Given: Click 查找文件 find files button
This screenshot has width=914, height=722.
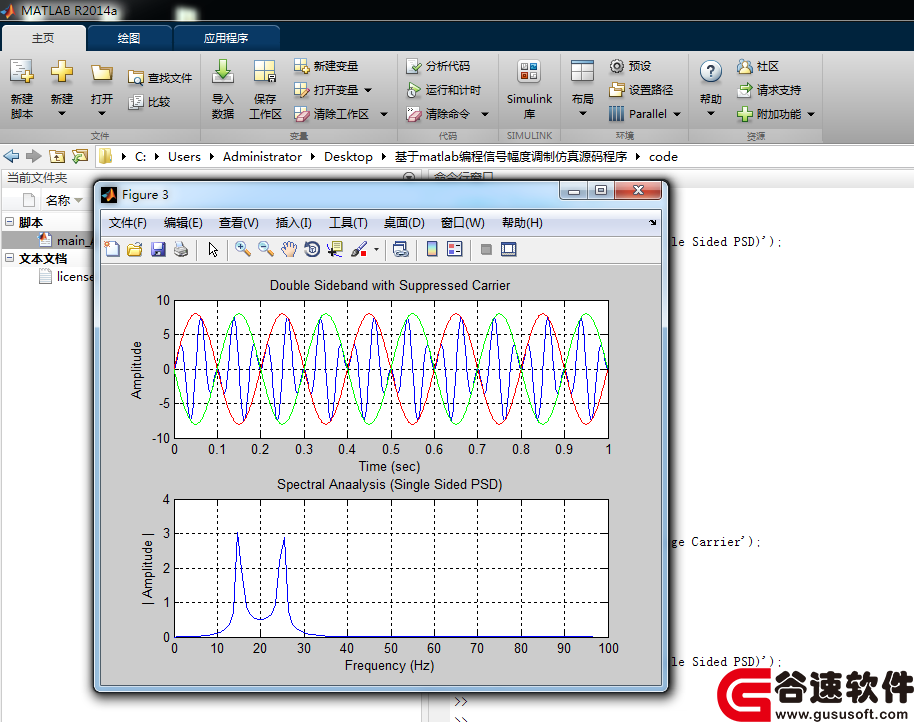Looking at the screenshot, I should point(160,78).
